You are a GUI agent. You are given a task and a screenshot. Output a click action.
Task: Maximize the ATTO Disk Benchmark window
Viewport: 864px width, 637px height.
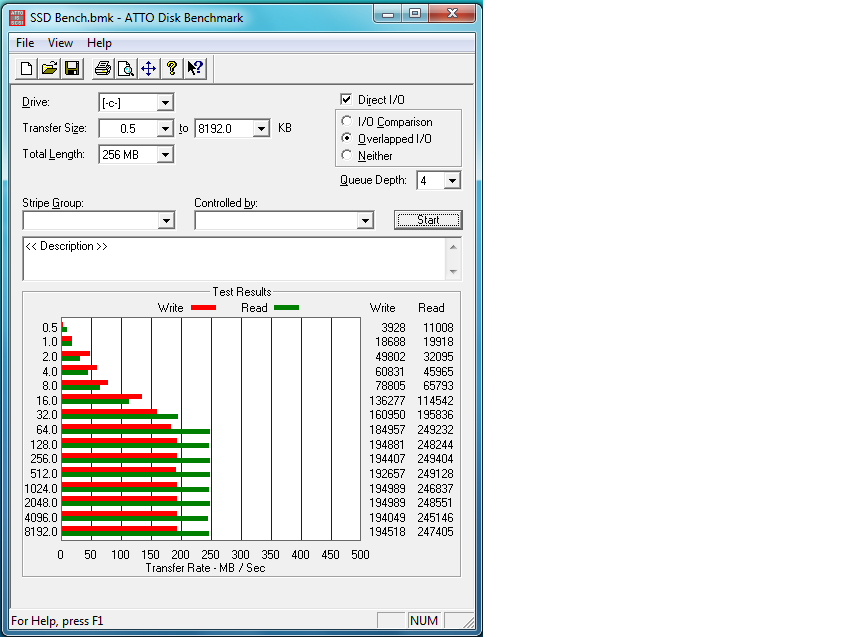(415, 14)
